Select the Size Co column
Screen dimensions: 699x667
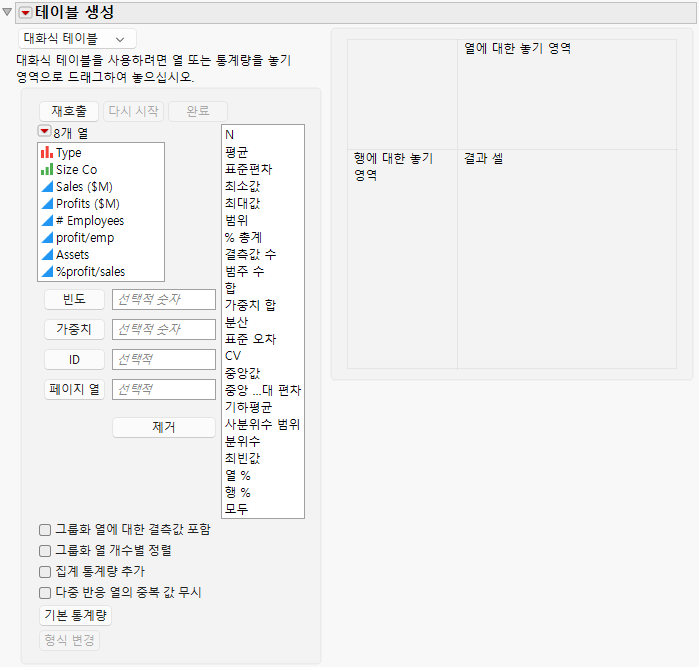pos(101,169)
